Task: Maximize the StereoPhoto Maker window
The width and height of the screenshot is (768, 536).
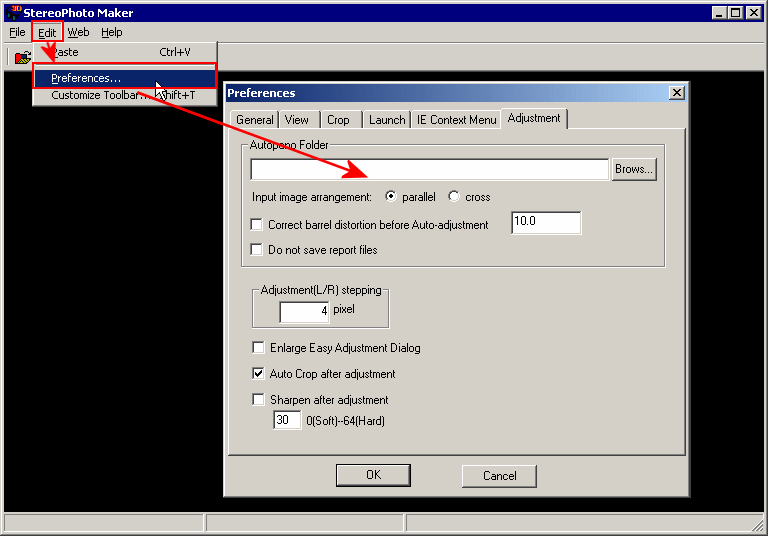Action: click(736, 13)
